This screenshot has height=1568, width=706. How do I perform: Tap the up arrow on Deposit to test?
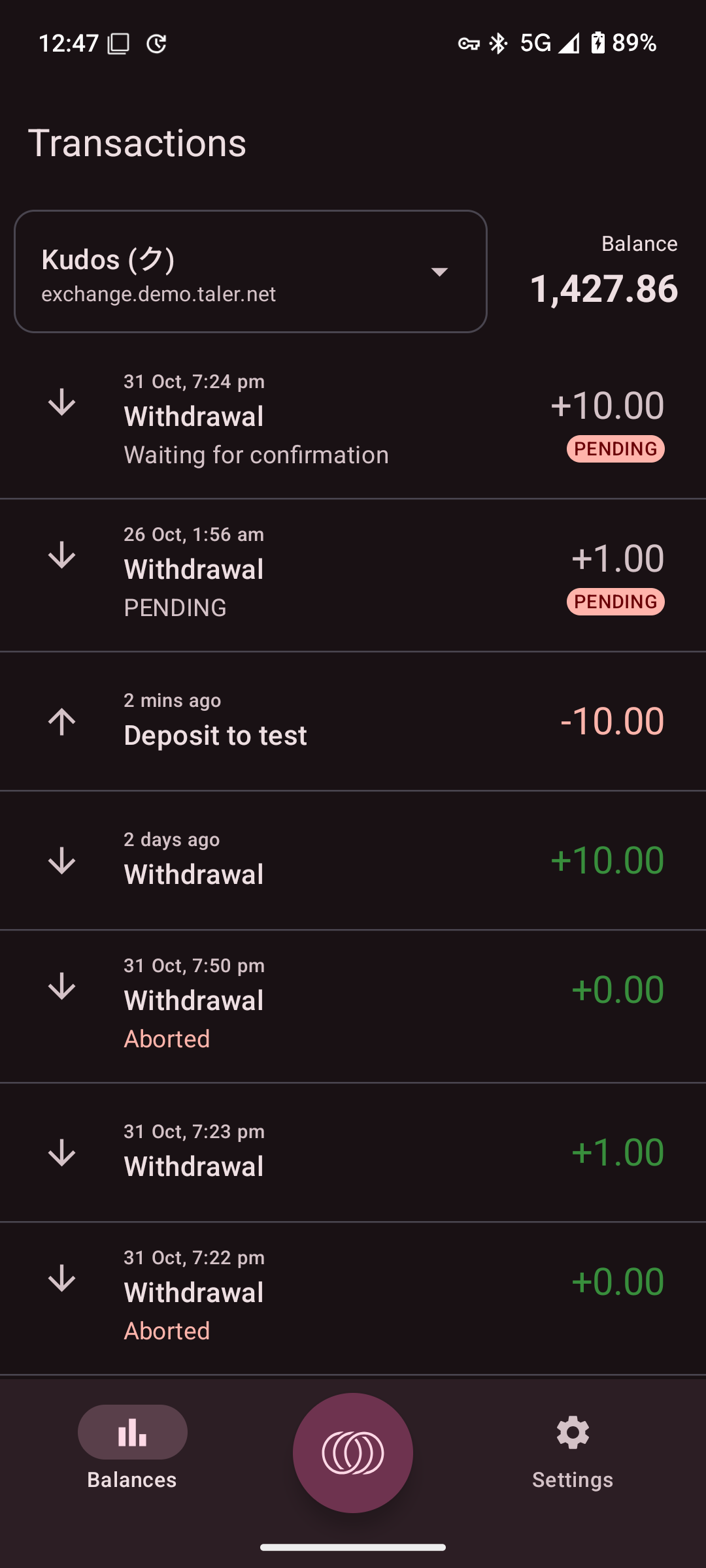tap(62, 721)
